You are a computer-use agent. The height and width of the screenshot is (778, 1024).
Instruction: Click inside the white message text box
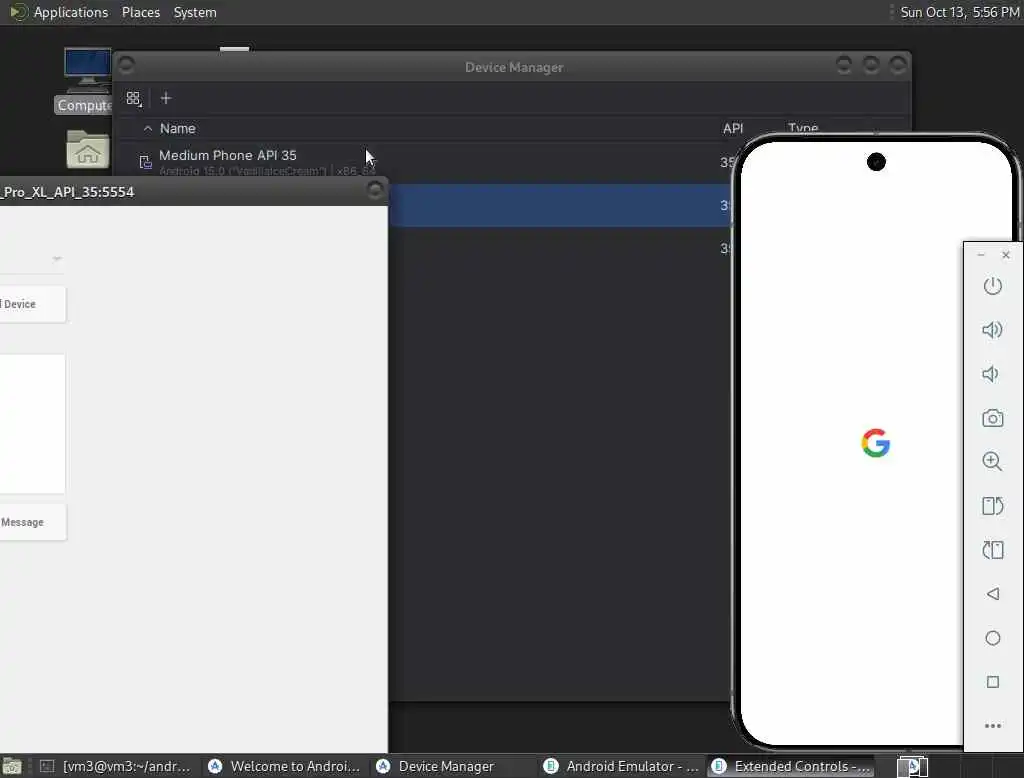tap(31, 424)
